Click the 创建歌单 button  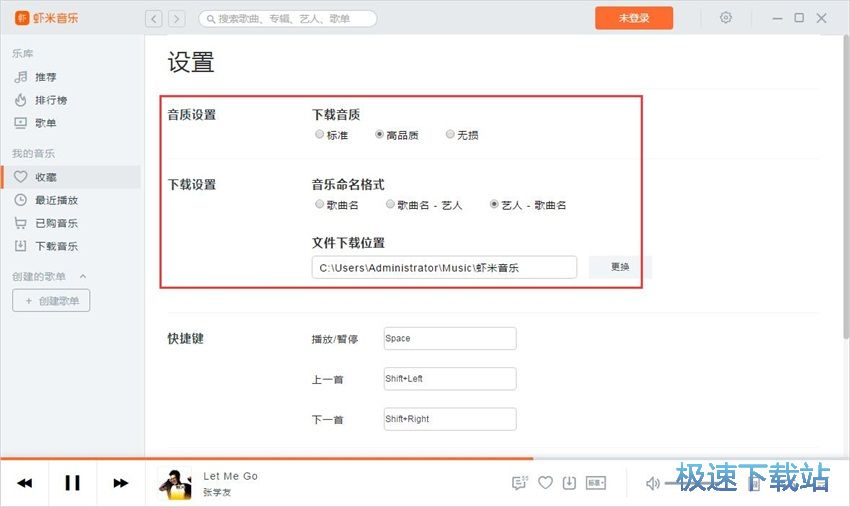click(51, 300)
